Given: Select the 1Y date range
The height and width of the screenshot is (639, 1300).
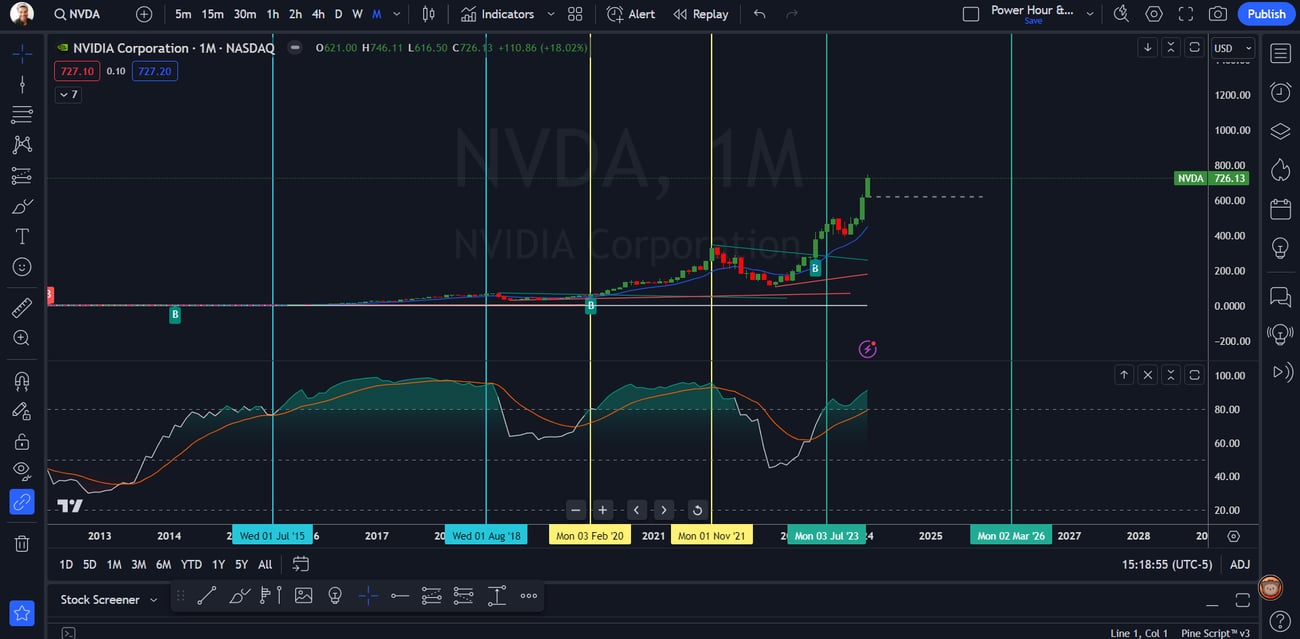Looking at the screenshot, I should (218, 564).
